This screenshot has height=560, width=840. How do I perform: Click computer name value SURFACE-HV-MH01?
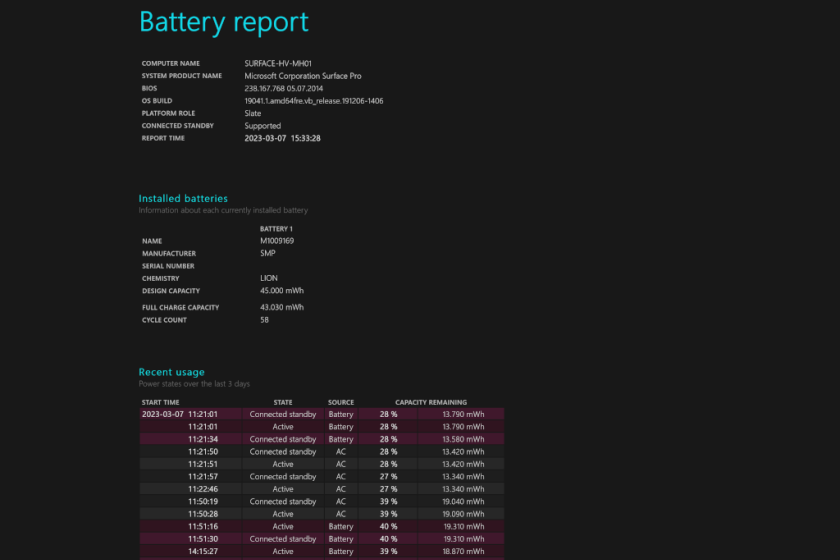(x=278, y=63)
